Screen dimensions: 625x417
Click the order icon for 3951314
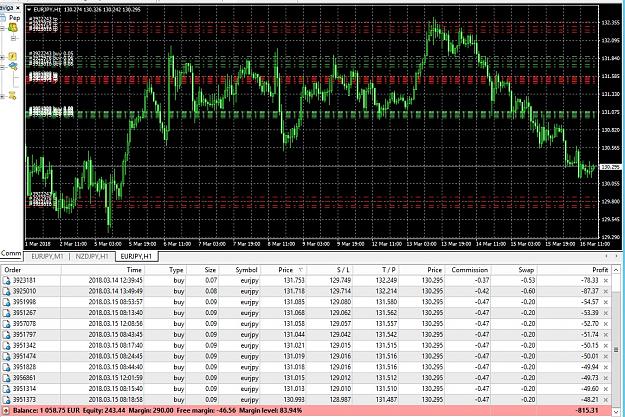tap(6, 389)
